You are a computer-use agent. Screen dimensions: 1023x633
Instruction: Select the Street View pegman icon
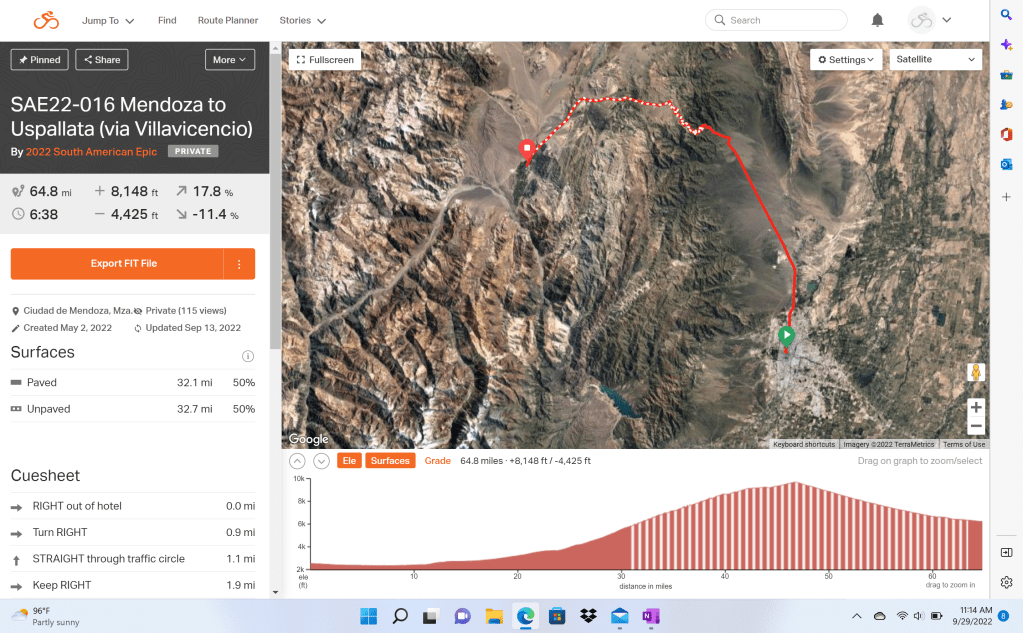(x=975, y=372)
